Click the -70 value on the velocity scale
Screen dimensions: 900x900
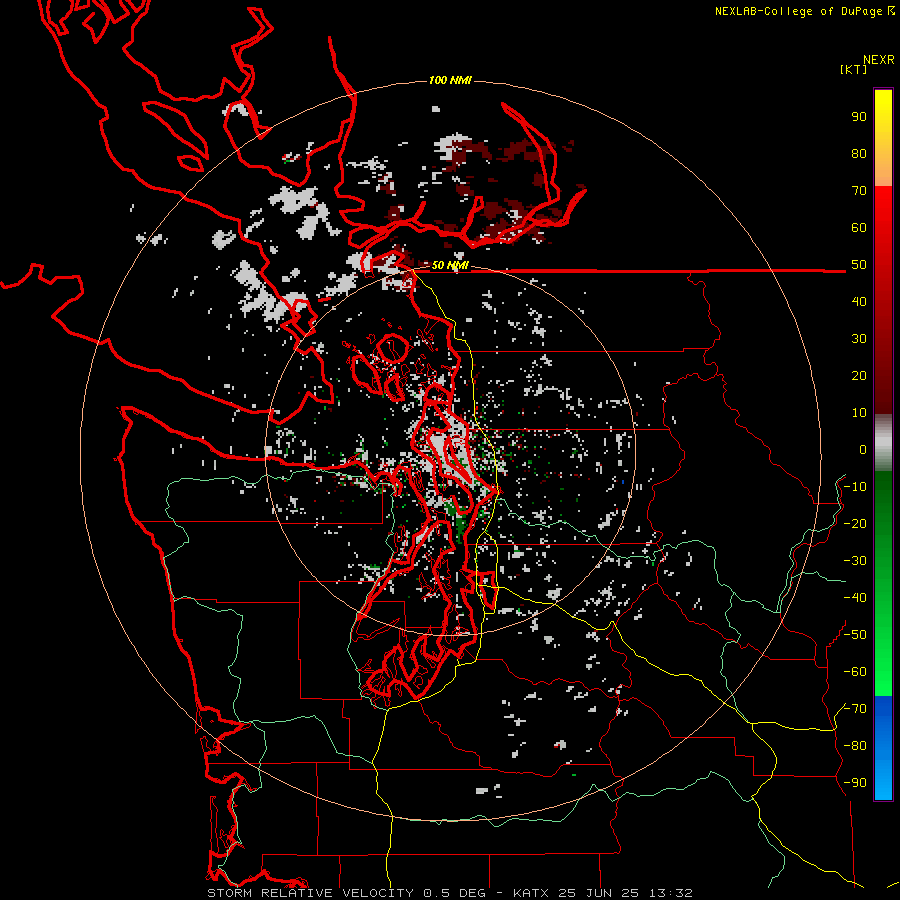click(x=855, y=709)
